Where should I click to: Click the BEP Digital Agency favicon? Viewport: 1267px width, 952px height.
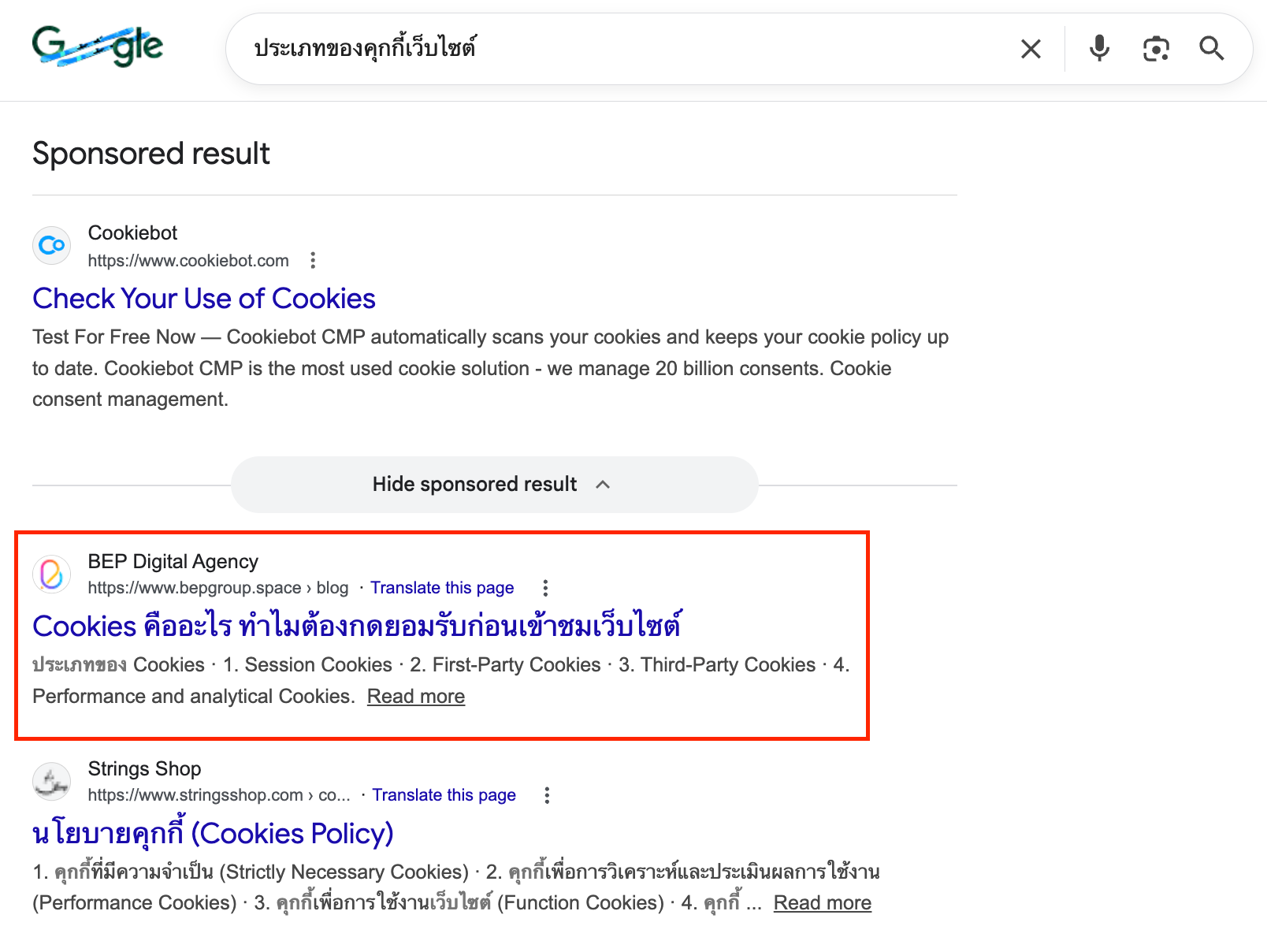pos(51,574)
